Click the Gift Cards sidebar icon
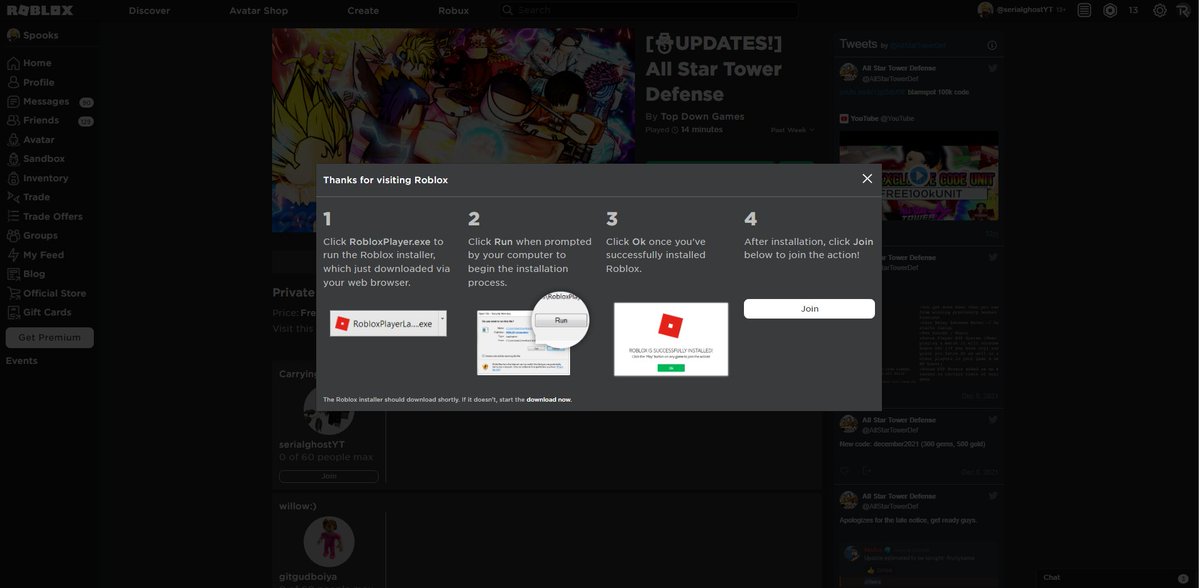The height and width of the screenshot is (588, 1200). (x=13, y=312)
